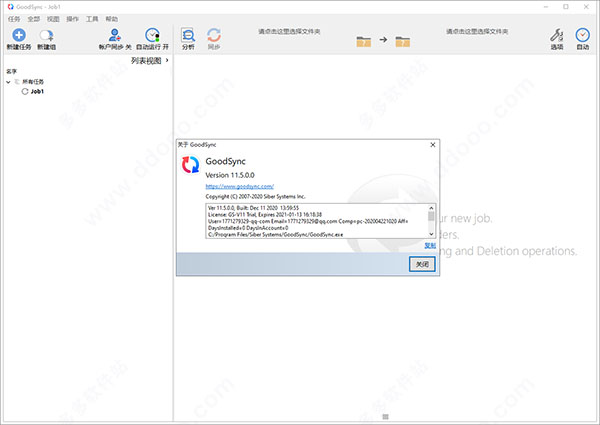
Task: Click the bottom splitter grip handle
Action: [x=386, y=417]
